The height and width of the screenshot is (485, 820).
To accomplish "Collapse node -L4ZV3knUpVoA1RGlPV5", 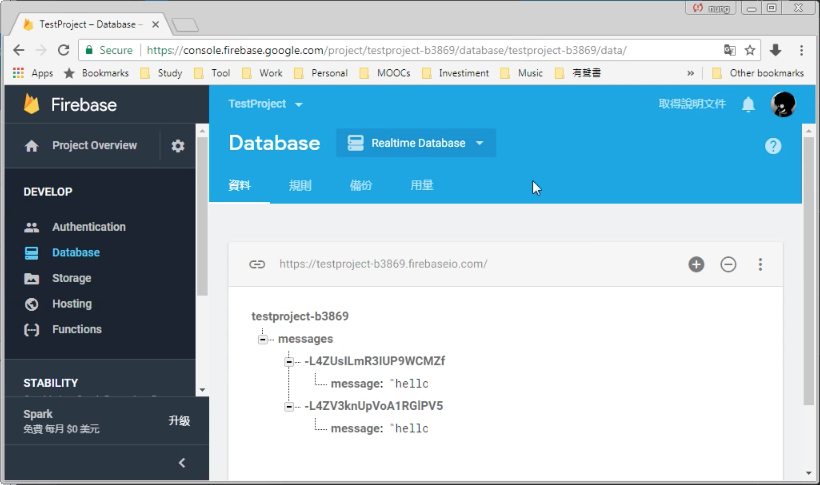I will (x=289, y=407).
